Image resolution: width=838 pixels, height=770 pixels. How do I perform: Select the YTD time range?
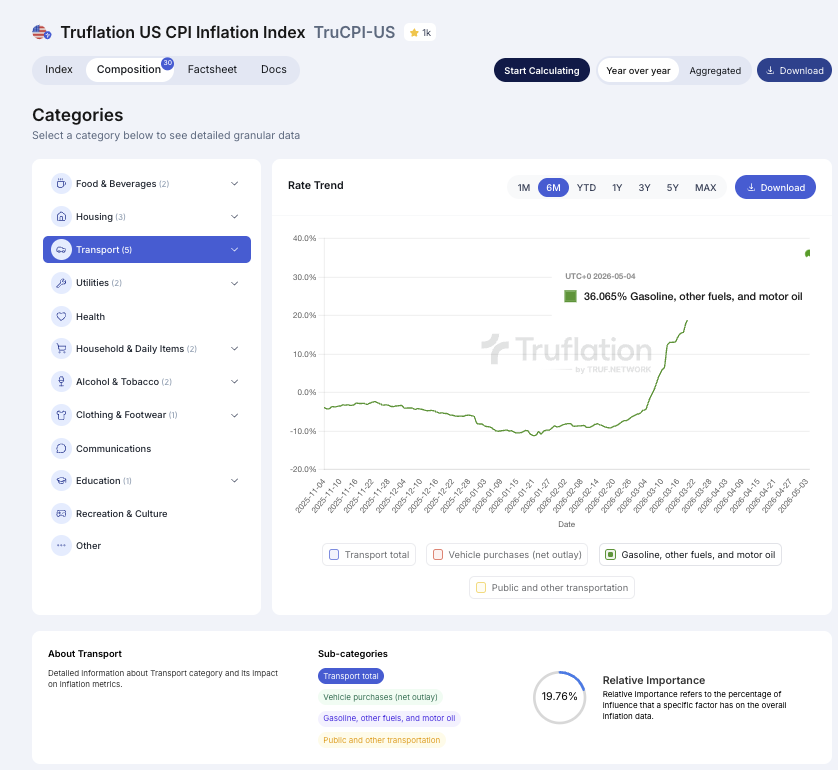(x=586, y=188)
